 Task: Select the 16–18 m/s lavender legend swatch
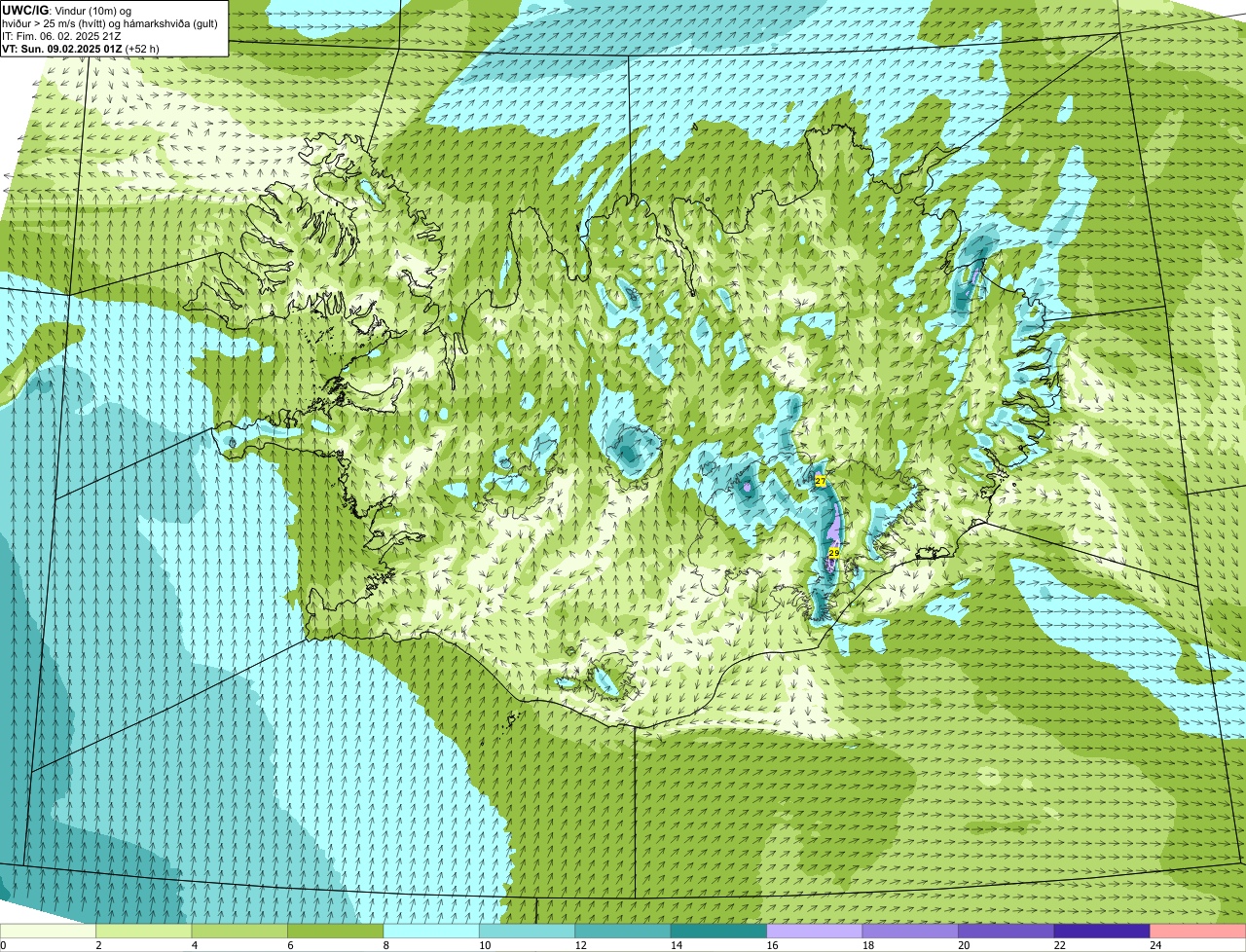(815, 932)
